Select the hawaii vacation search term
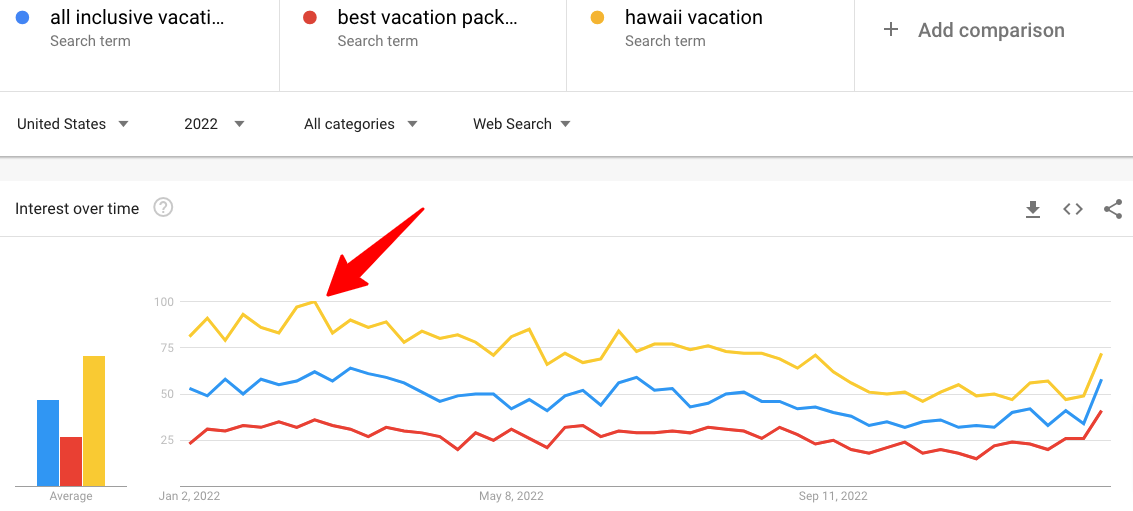The height and width of the screenshot is (511, 1133). [x=693, y=18]
